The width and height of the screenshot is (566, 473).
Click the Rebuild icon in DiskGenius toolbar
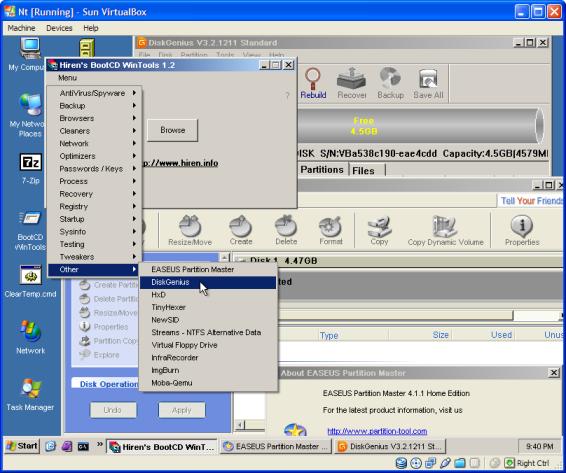pos(313,84)
